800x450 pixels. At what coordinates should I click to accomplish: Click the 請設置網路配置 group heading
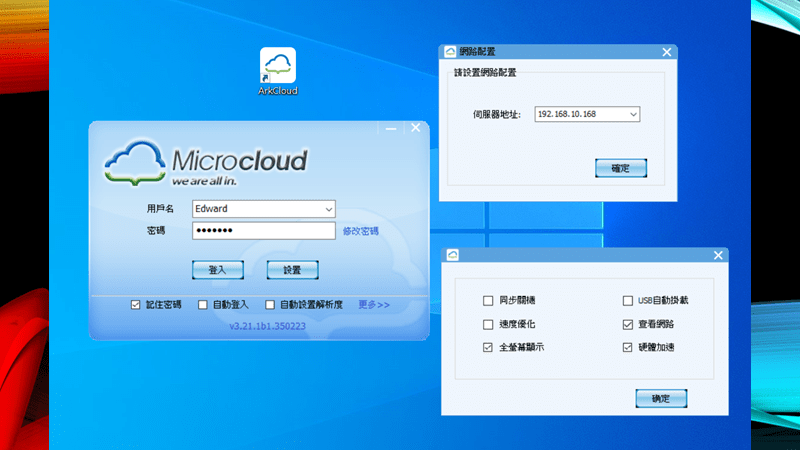(x=485, y=73)
